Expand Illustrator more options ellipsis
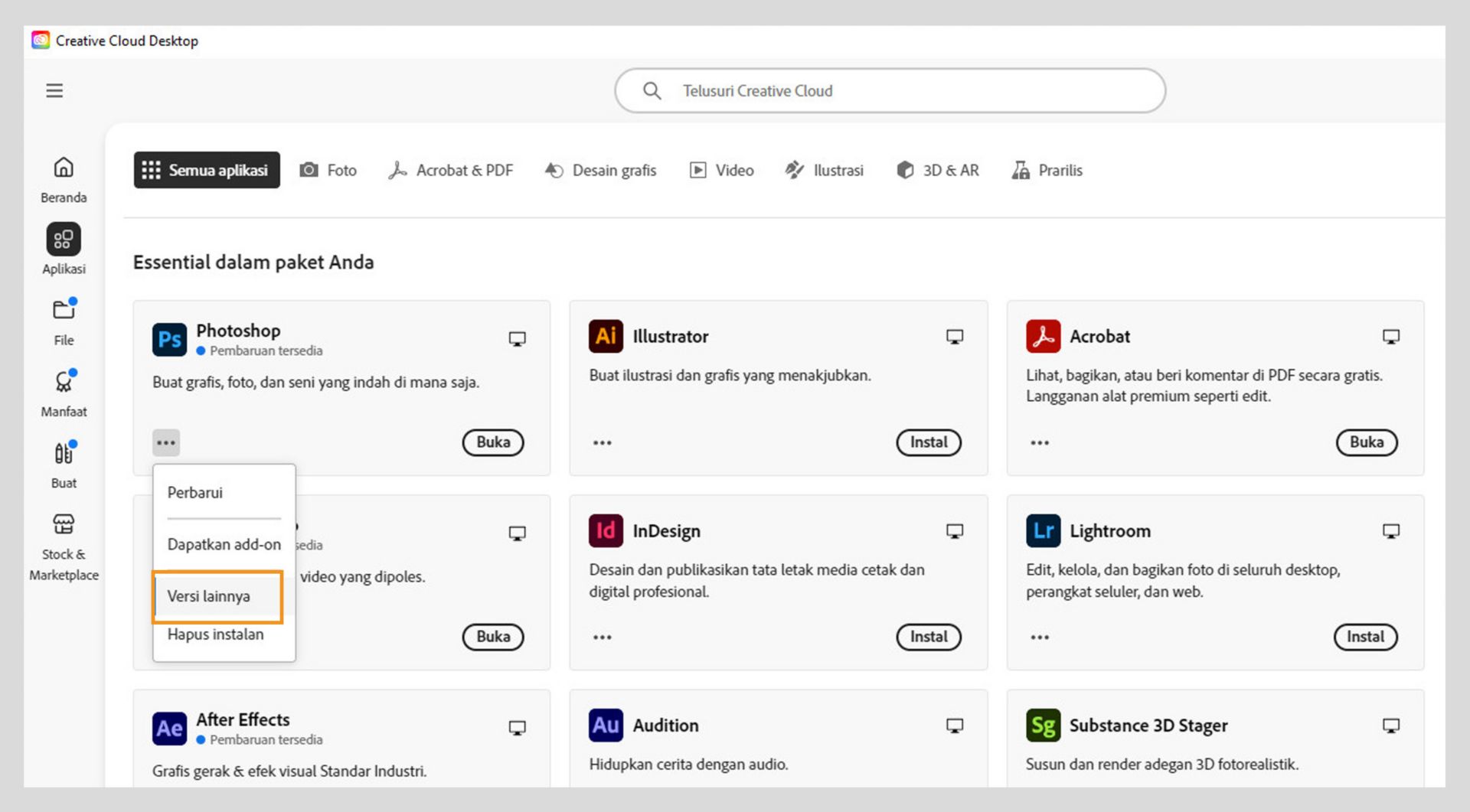Viewport: 1470px width, 812px height. click(x=603, y=443)
